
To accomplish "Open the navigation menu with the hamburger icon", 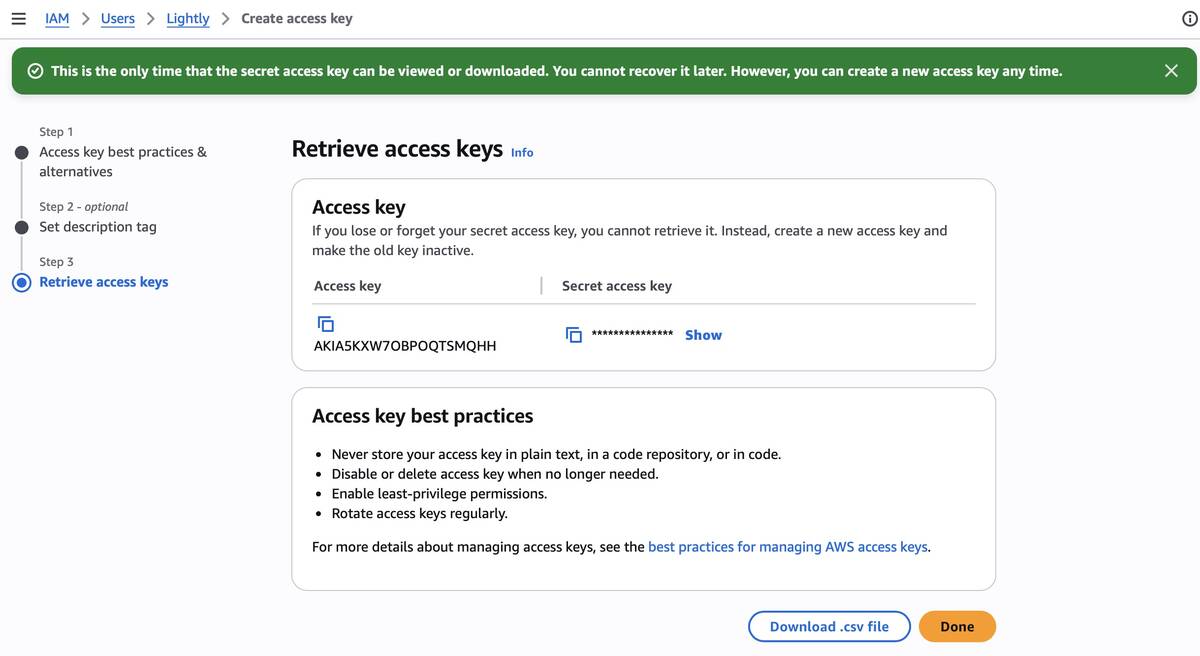I will [18, 17].
